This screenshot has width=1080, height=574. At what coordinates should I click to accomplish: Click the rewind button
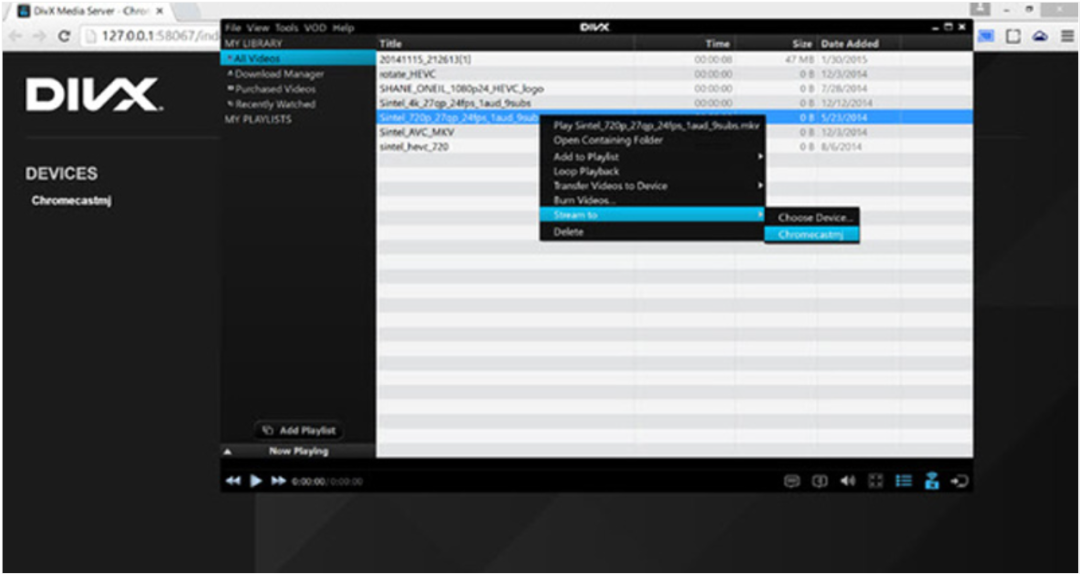[x=232, y=481]
